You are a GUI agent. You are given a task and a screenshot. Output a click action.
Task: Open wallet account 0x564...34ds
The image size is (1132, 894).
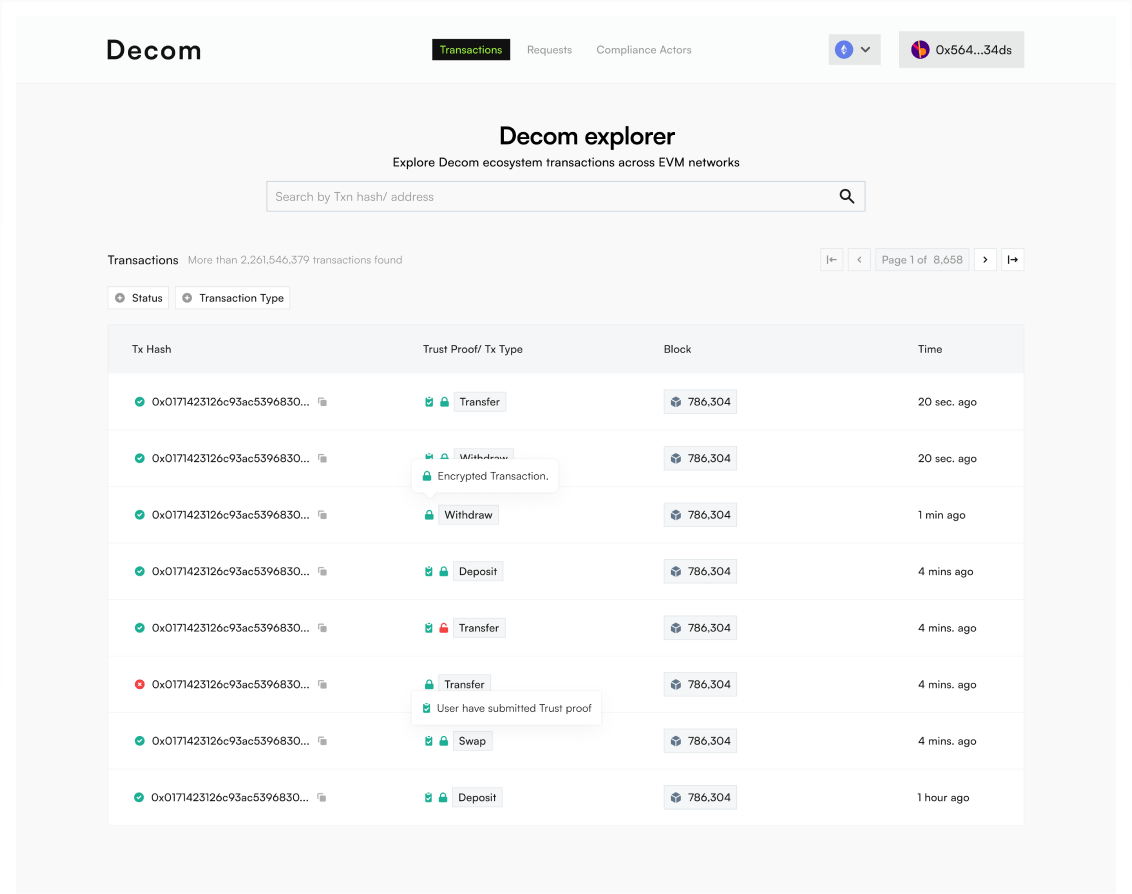961,50
